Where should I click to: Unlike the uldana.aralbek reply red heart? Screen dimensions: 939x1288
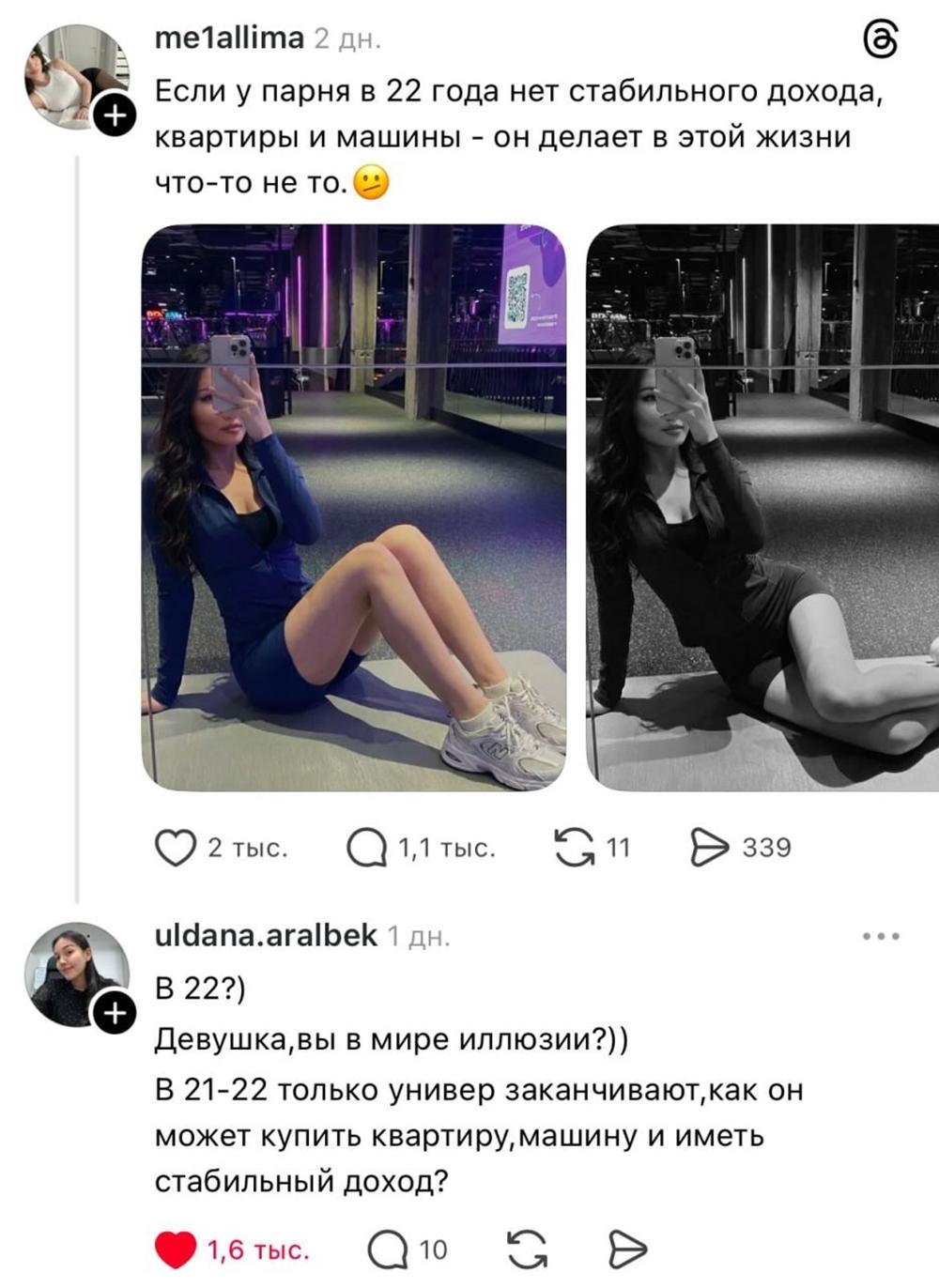click(x=175, y=1250)
